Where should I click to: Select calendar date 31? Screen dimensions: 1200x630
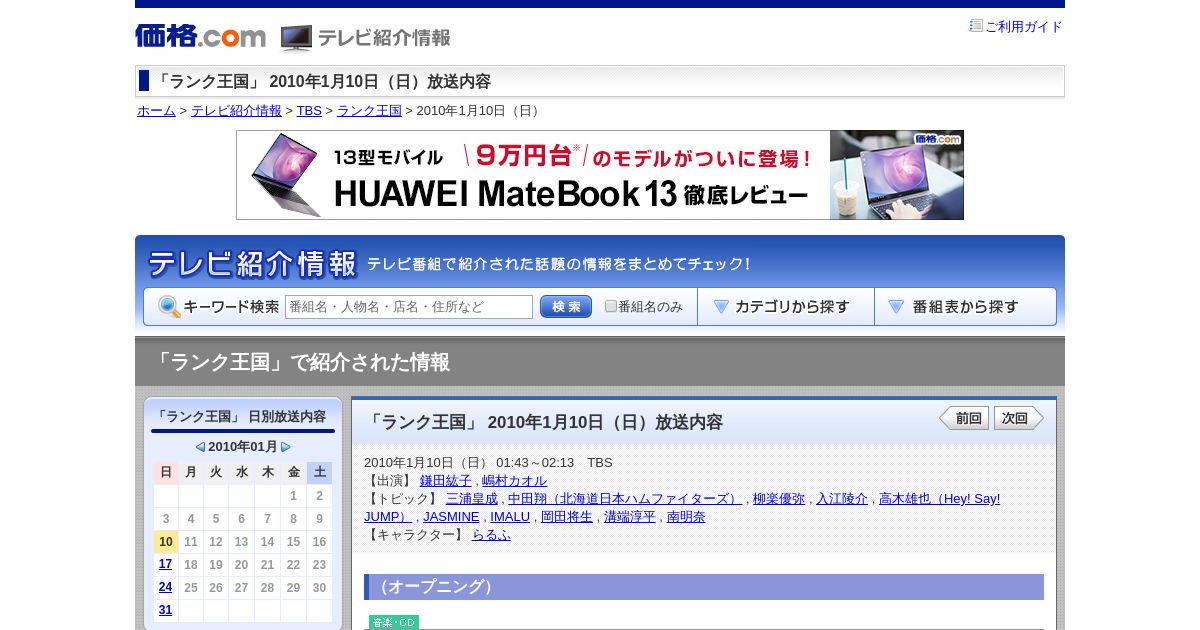tap(165, 610)
